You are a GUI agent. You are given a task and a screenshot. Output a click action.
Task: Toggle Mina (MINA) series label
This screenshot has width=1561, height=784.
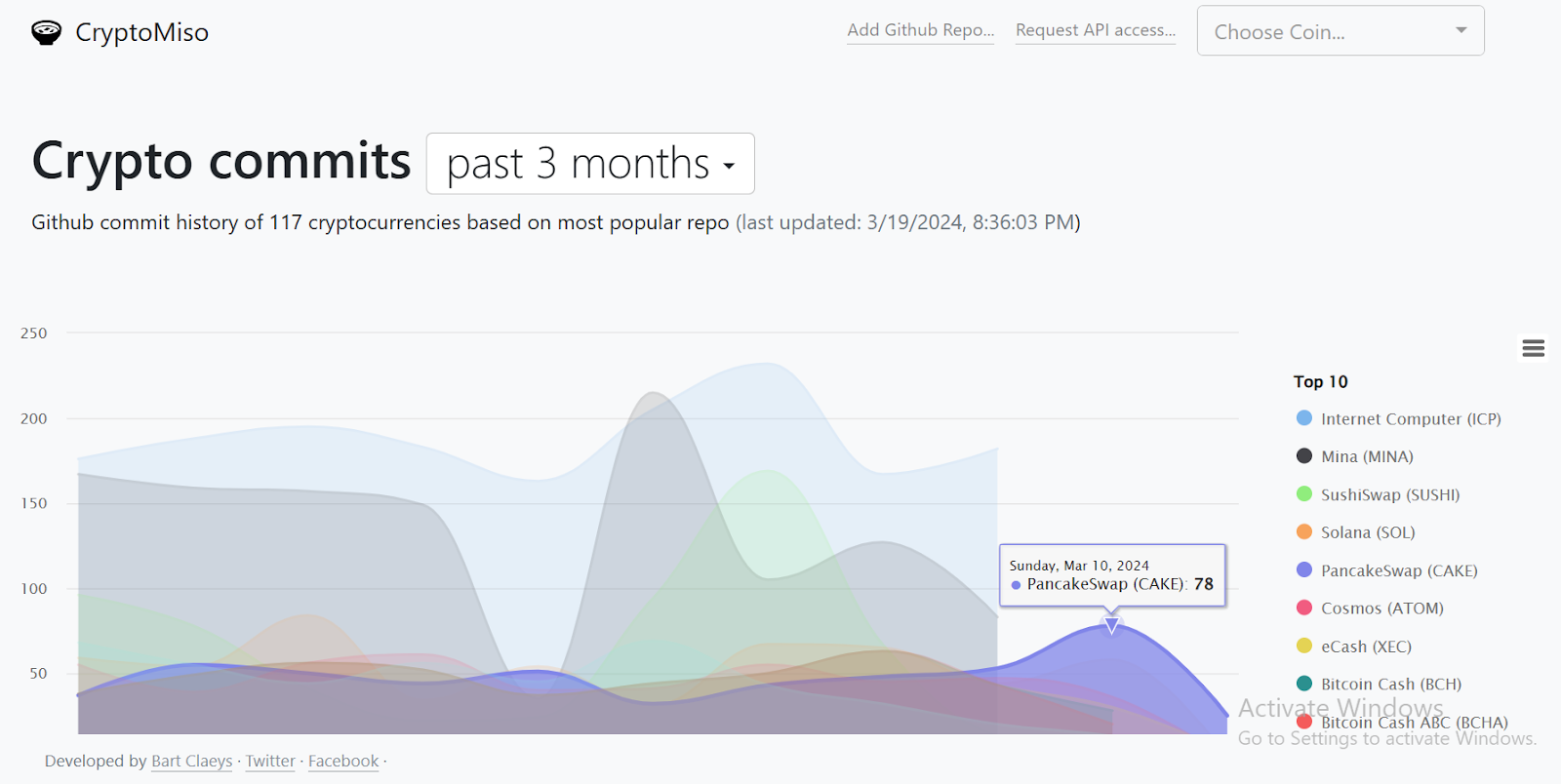point(1367,457)
